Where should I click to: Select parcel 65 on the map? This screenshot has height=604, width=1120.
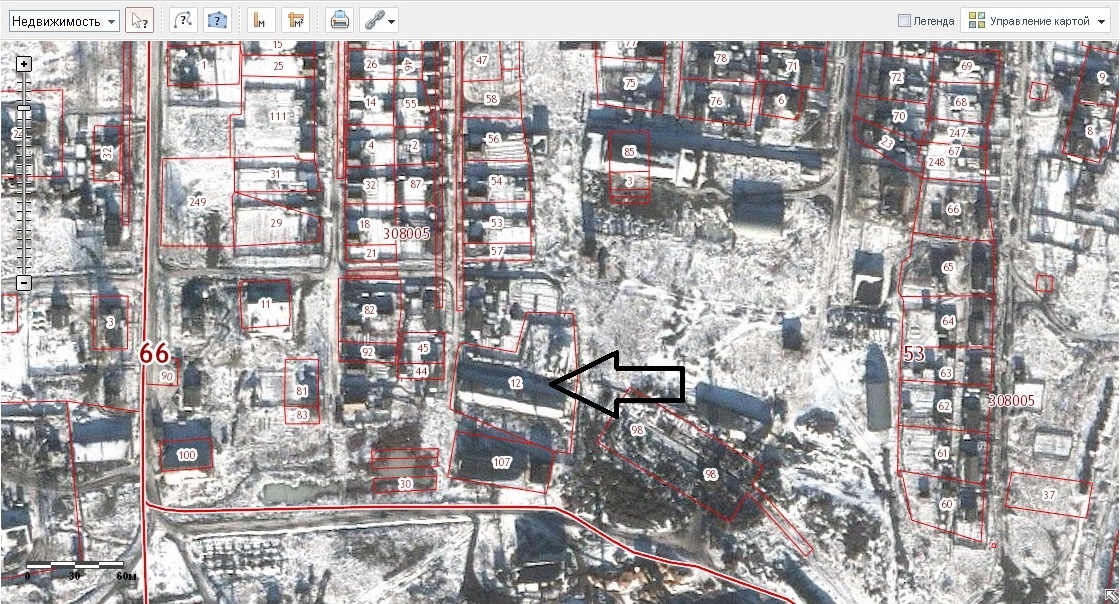pos(948,268)
